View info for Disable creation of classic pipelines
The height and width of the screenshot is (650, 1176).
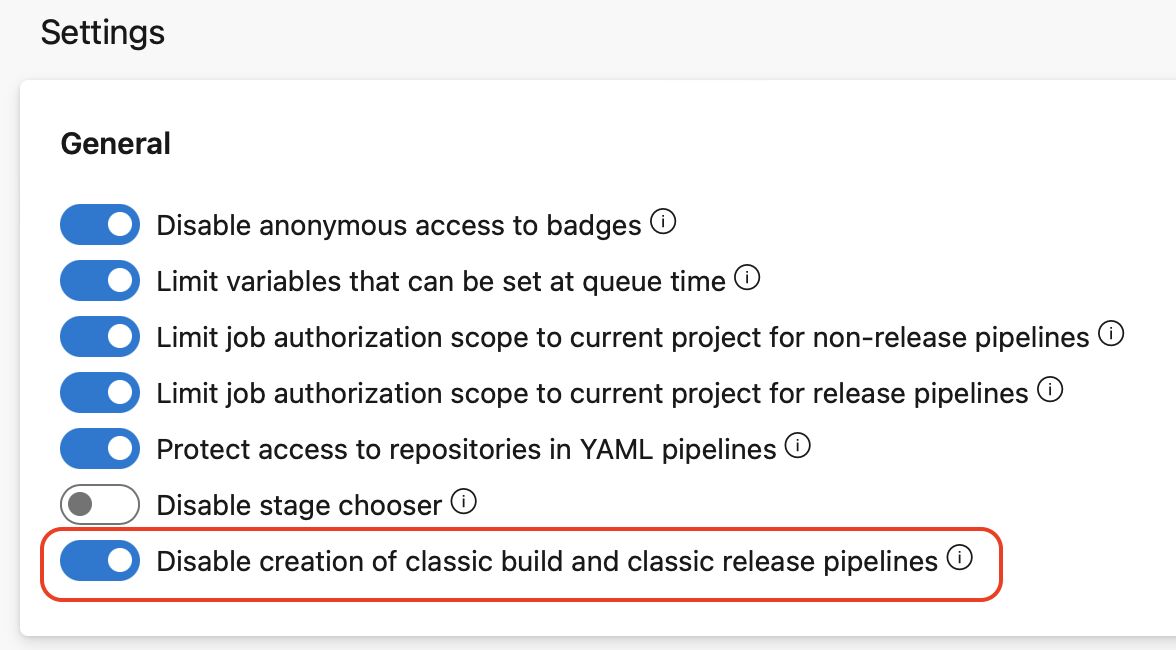pyautogui.click(x=959, y=558)
